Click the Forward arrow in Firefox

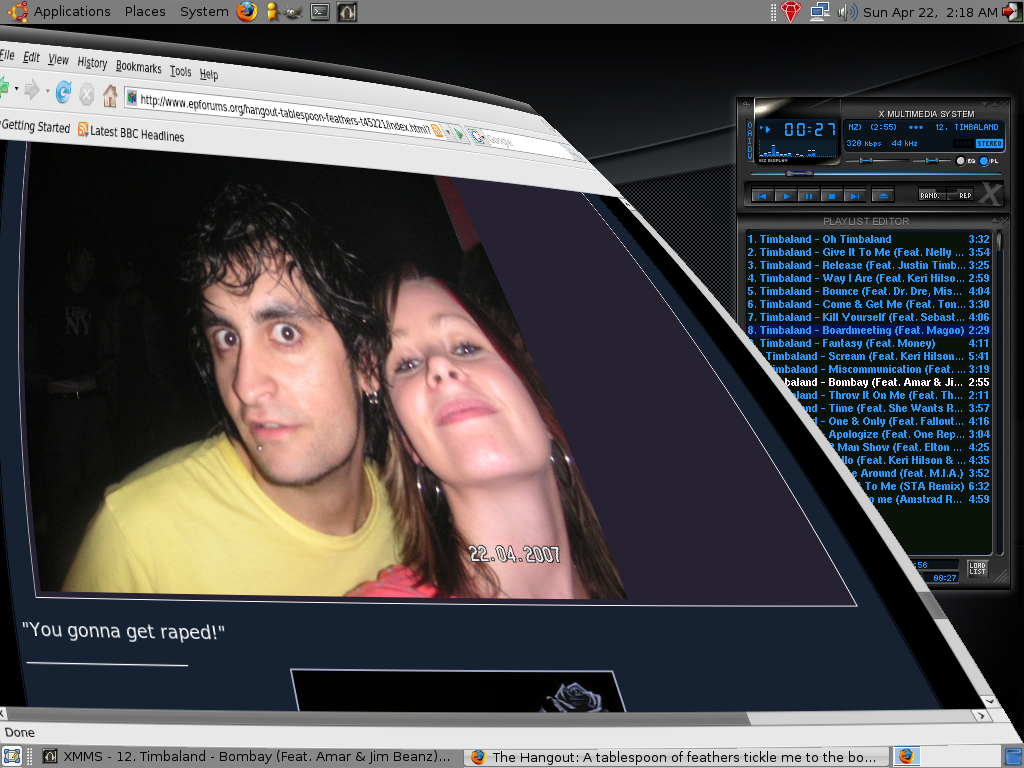pos(31,89)
